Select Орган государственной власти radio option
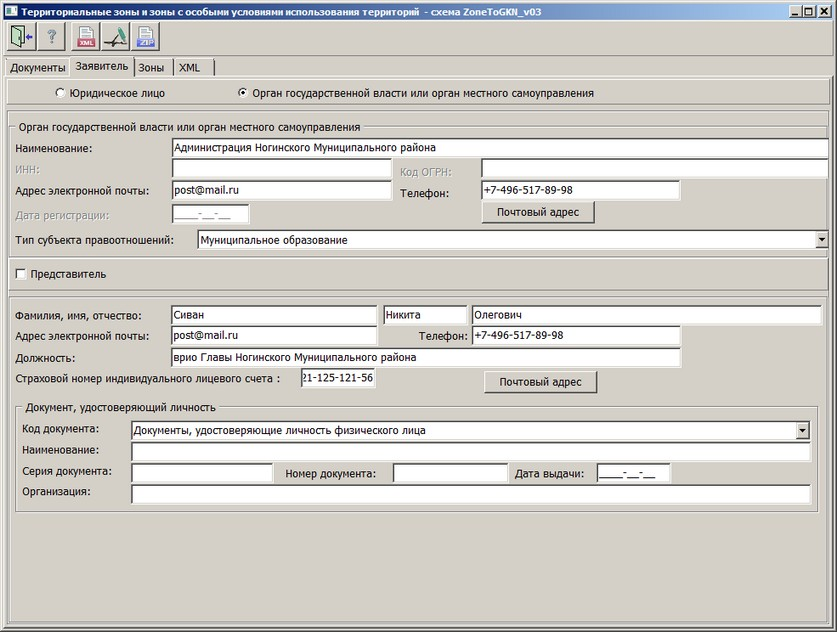 [x=243, y=93]
